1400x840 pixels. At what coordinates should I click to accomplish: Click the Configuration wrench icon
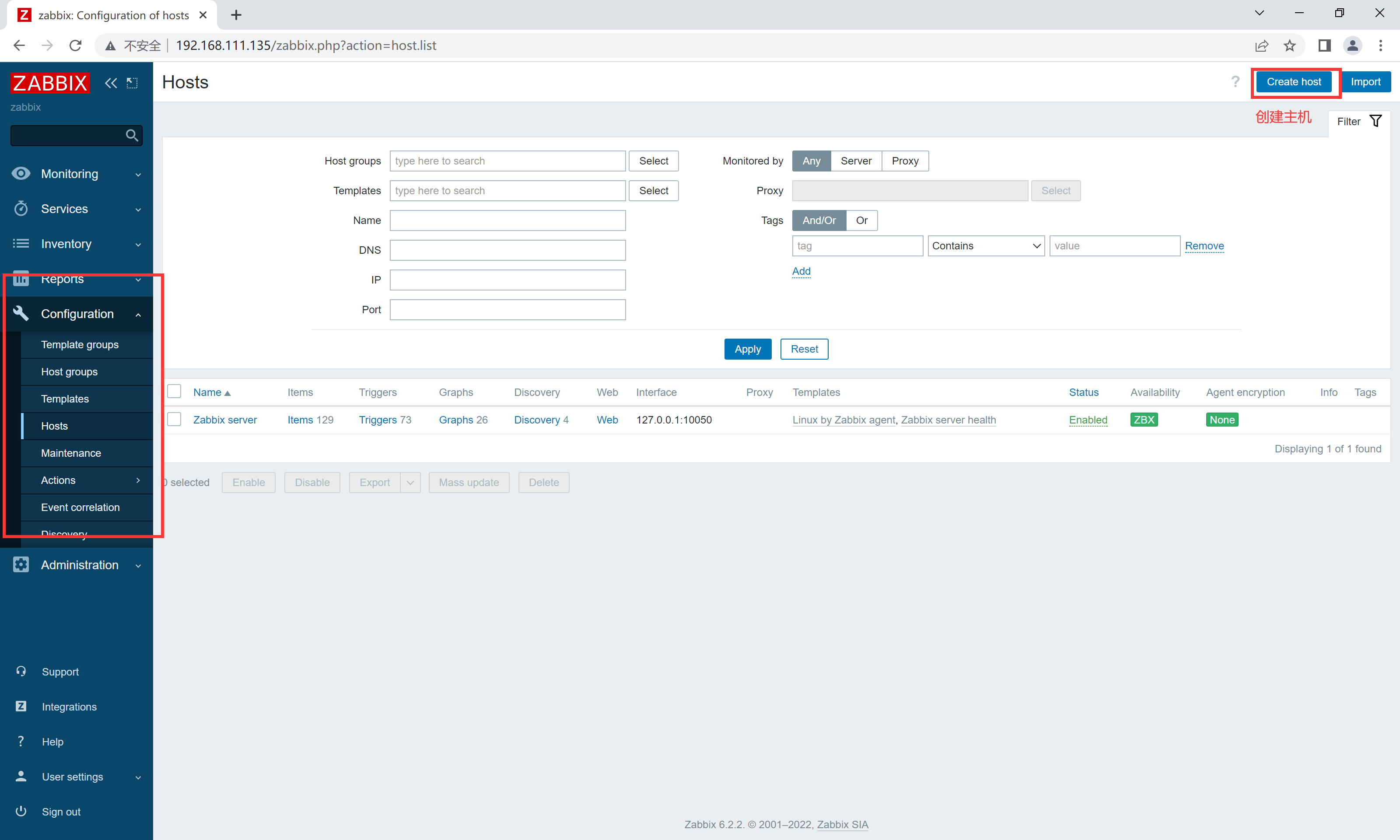[21, 313]
